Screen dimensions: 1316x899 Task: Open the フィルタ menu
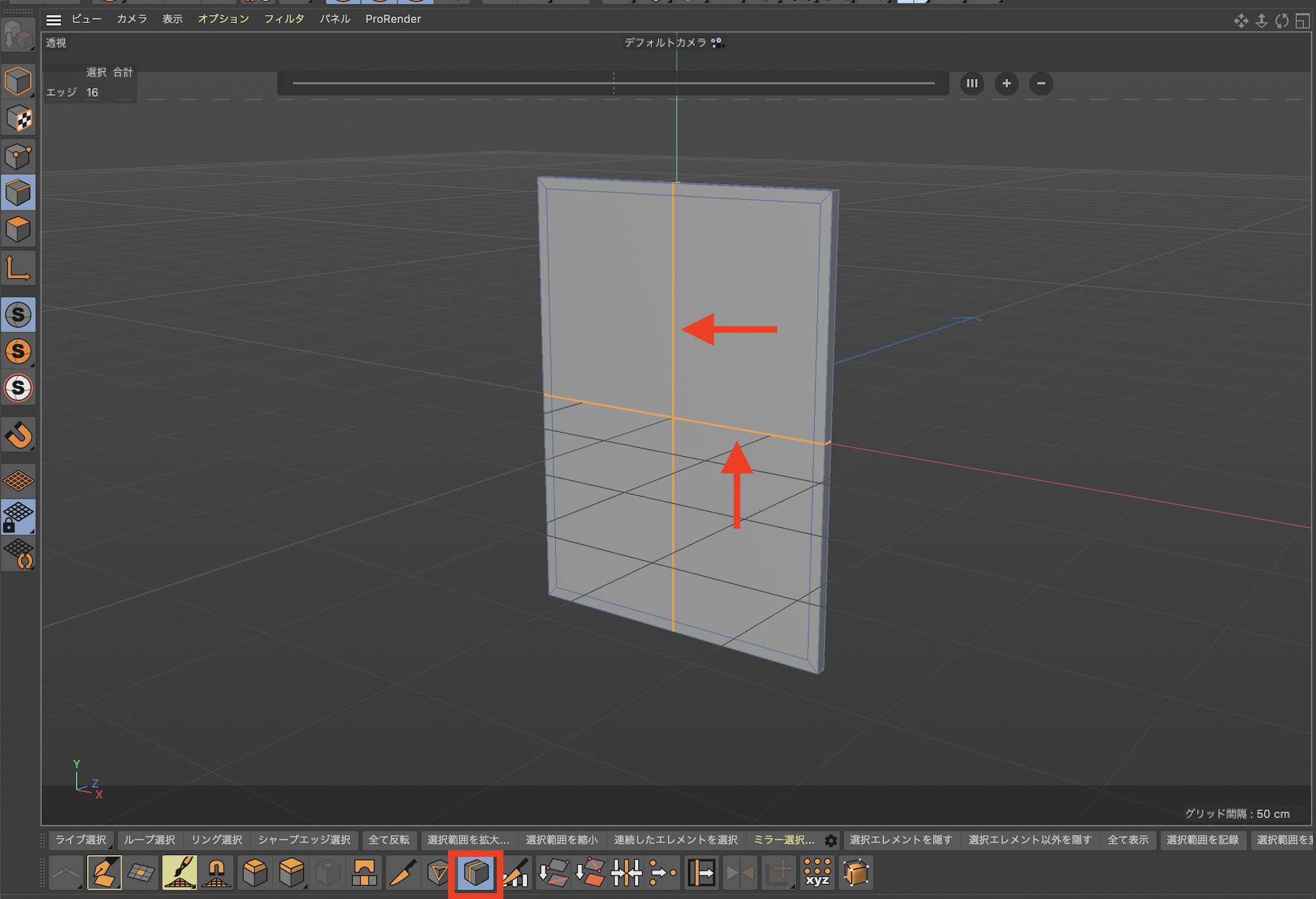[284, 19]
